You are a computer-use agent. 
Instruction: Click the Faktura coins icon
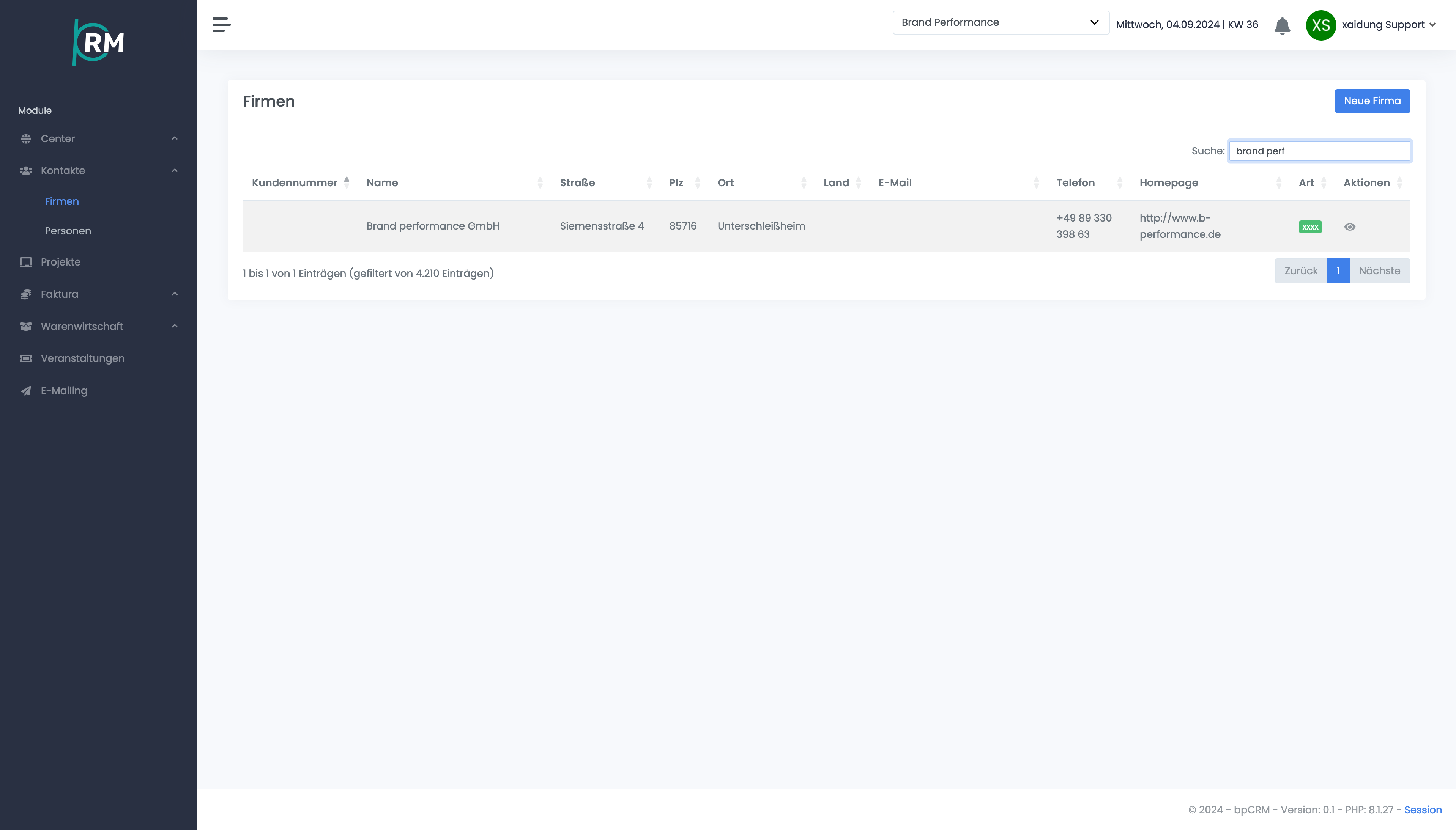pyautogui.click(x=26, y=294)
